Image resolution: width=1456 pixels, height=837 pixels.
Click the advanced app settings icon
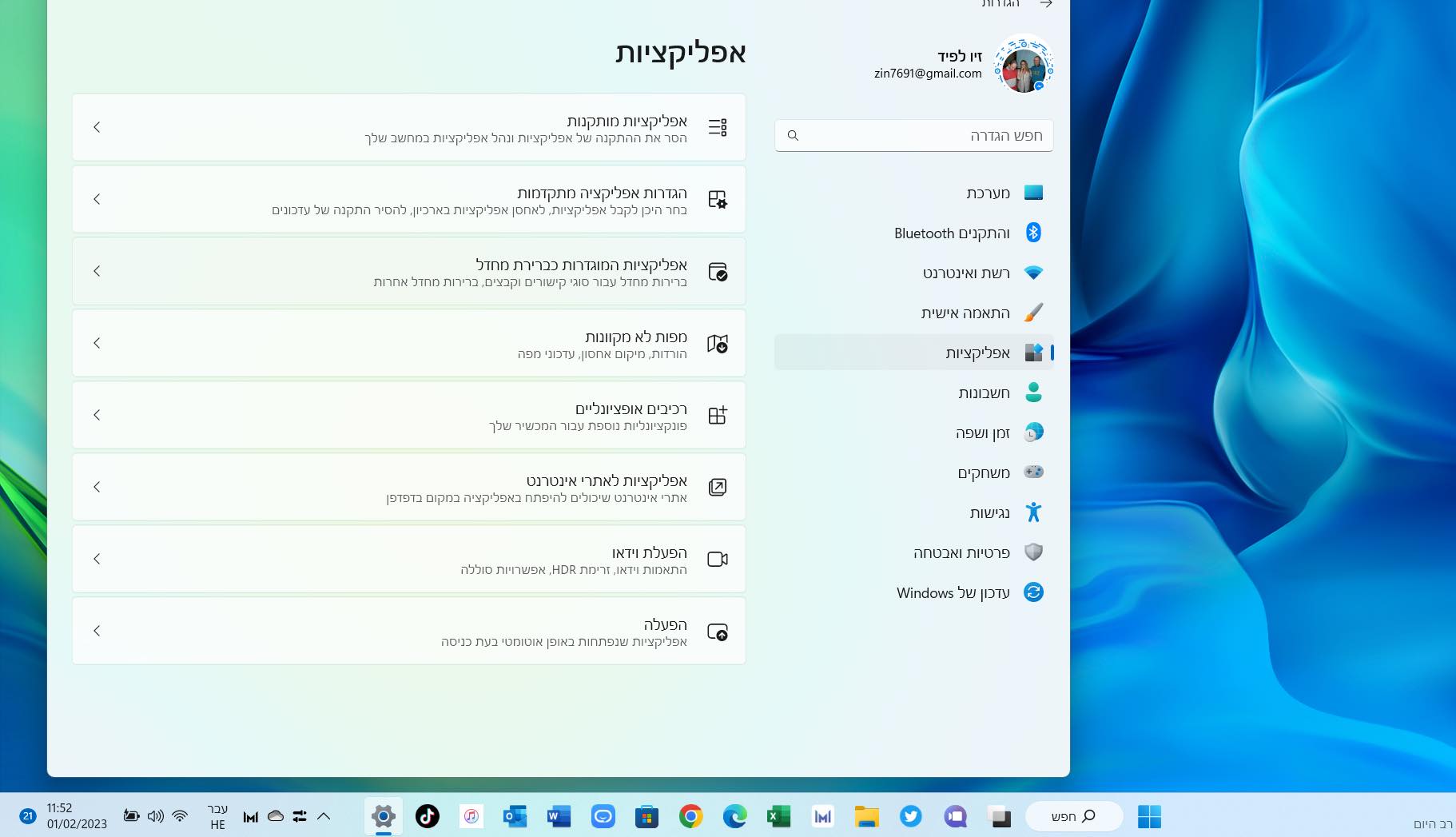point(717,200)
